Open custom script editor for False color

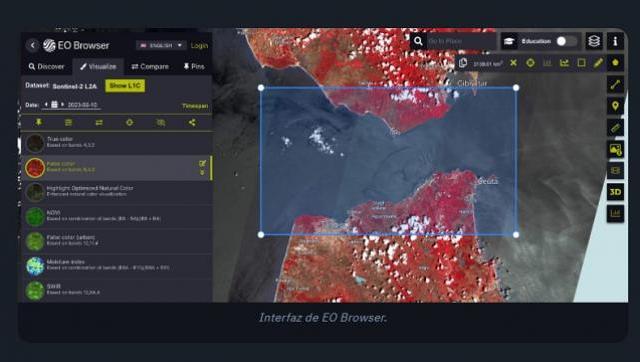(x=202, y=163)
